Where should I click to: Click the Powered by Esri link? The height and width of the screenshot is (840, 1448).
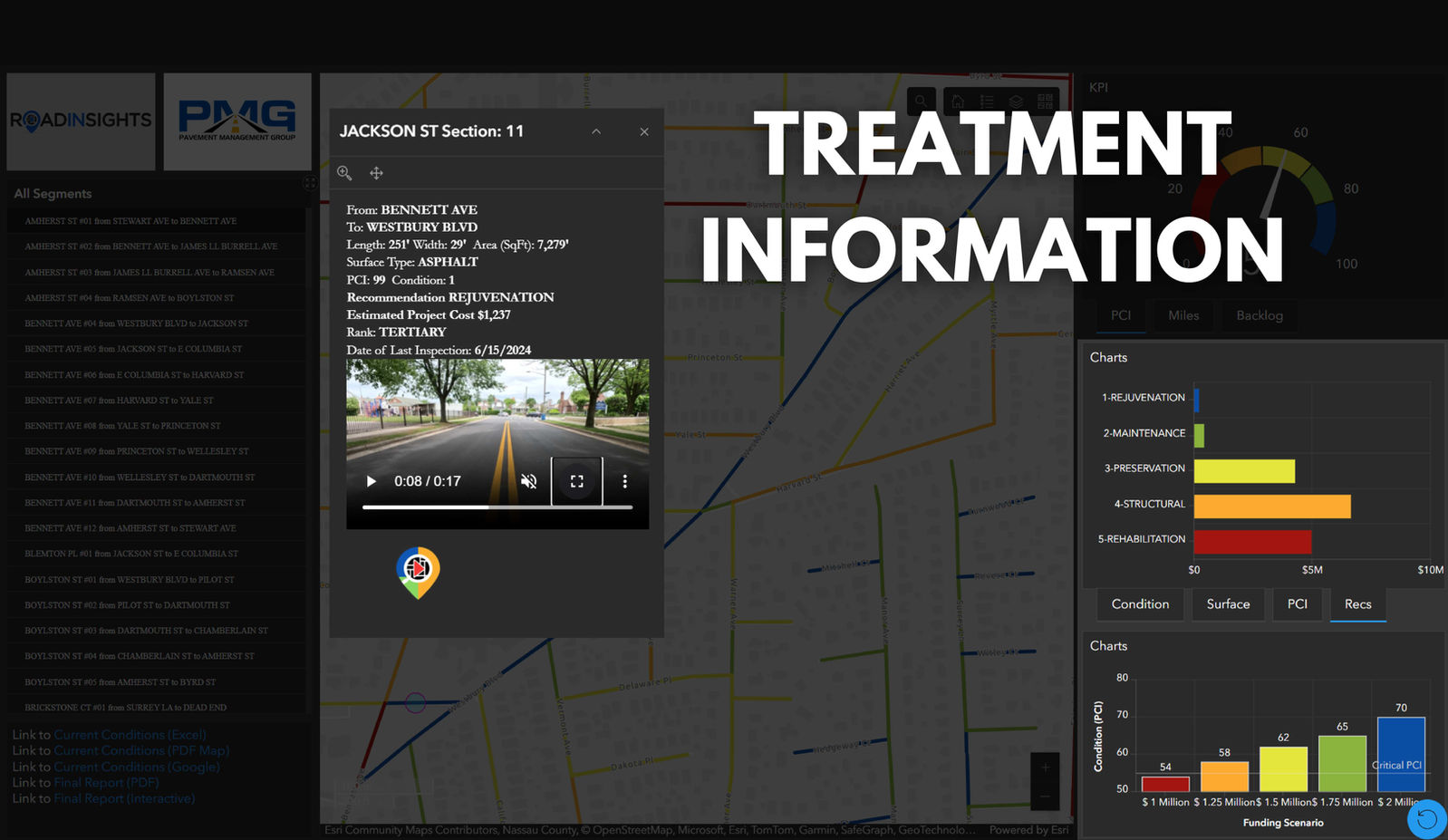point(1028,829)
